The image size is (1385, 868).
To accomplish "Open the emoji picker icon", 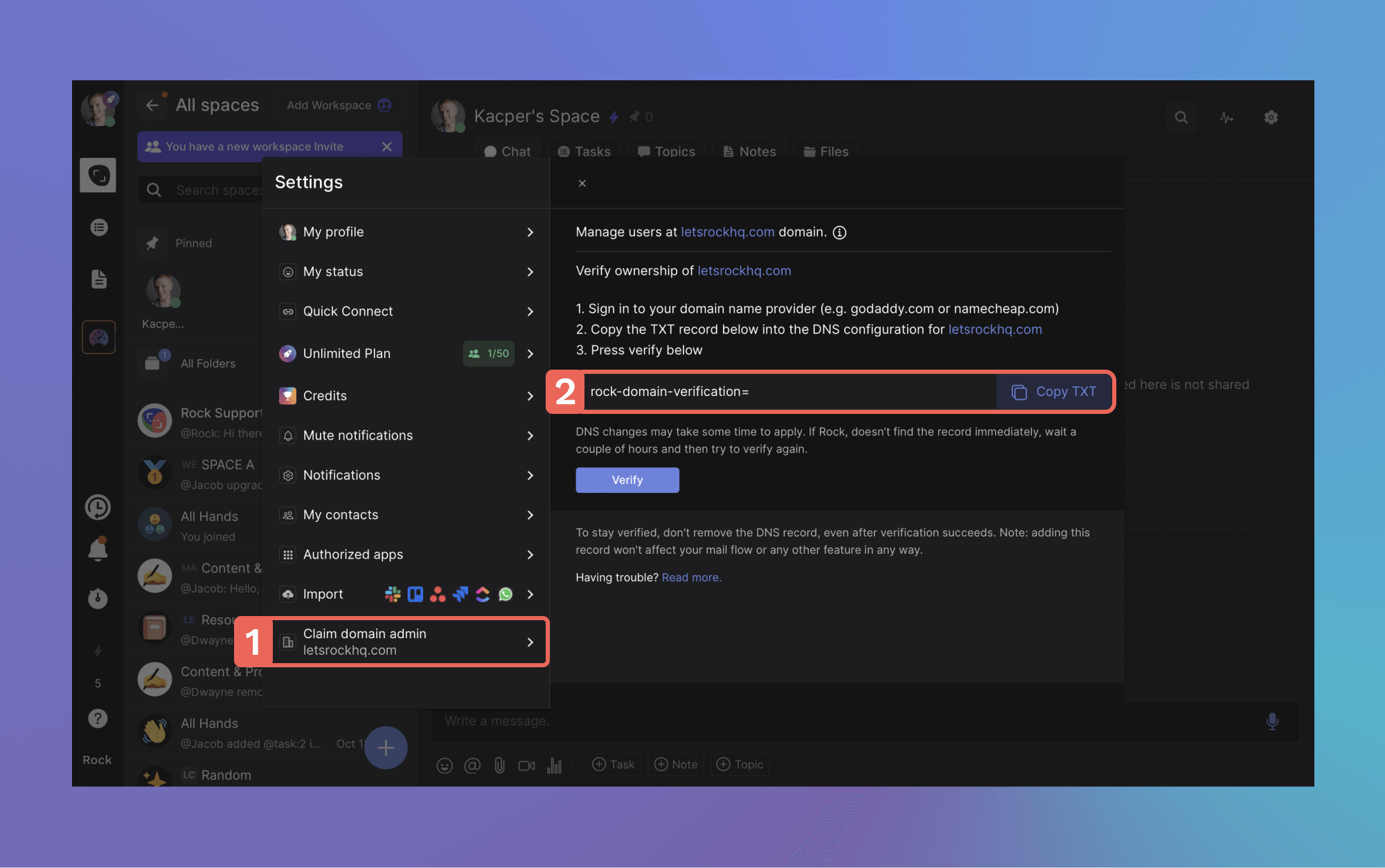I will pos(445,765).
